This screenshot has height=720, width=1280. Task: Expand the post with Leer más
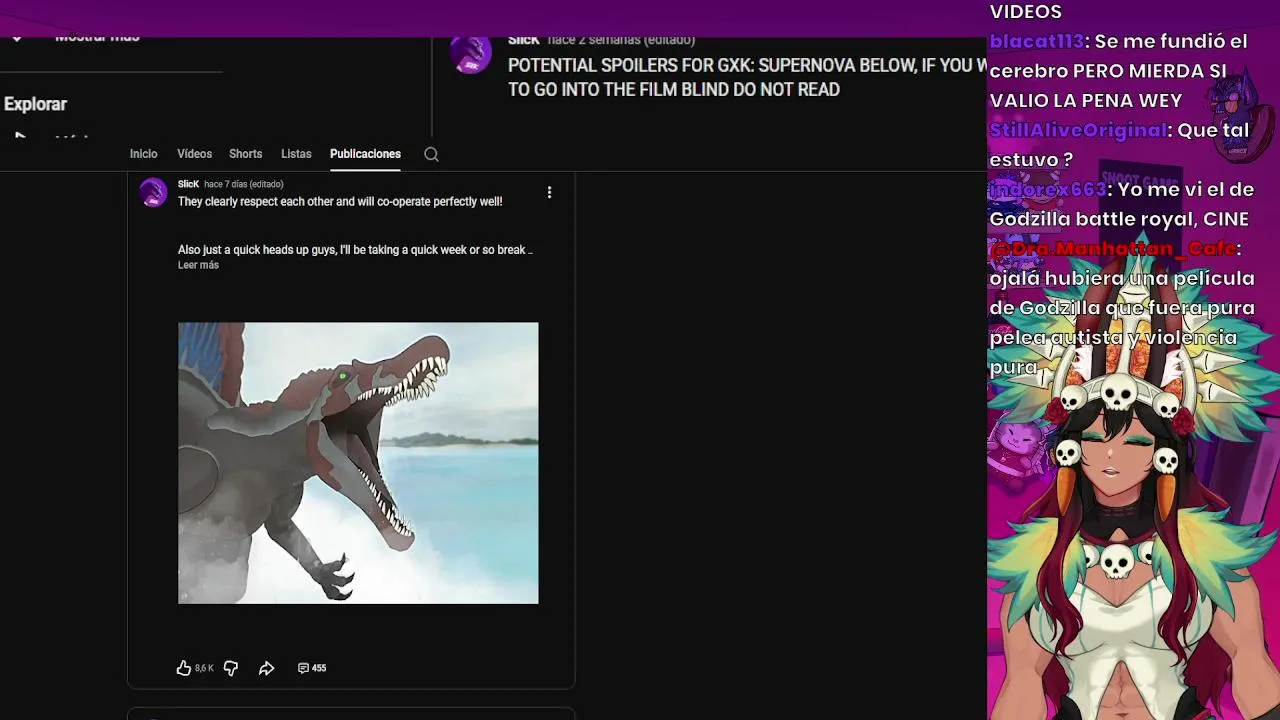pyautogui.click(x=198, y=265)
